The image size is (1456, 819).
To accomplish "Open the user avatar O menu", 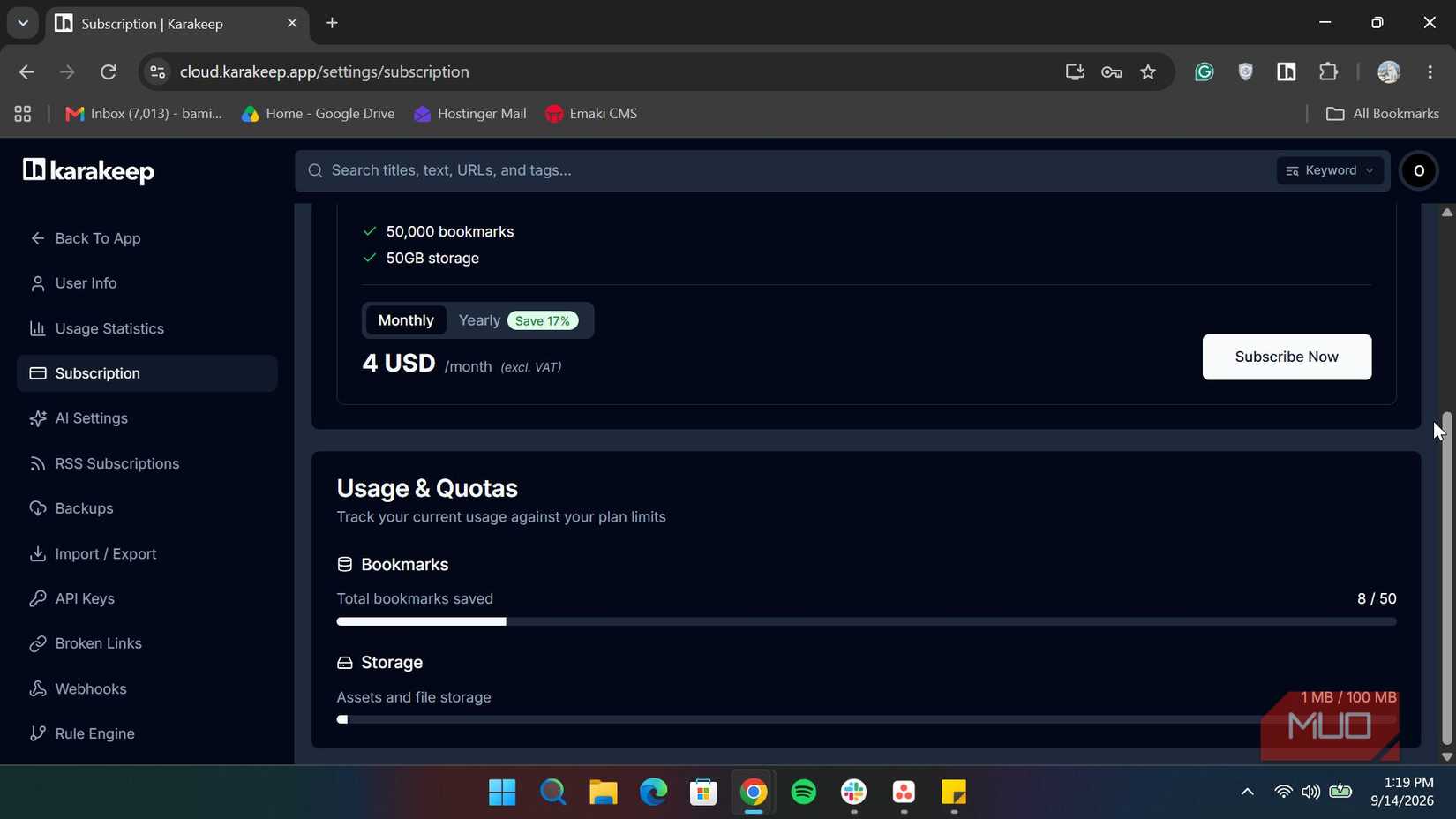I will pos(1419,171).
